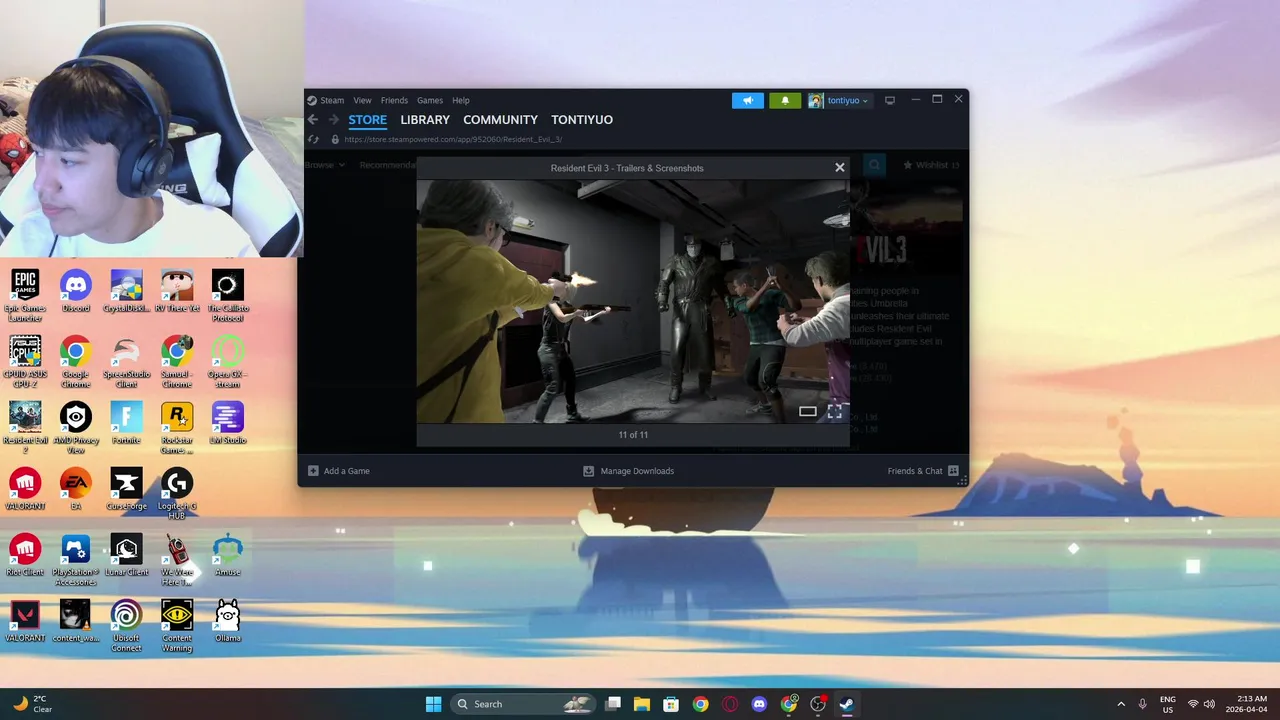
Task: Open the Windows Start menu
Action: coord(433,704)
